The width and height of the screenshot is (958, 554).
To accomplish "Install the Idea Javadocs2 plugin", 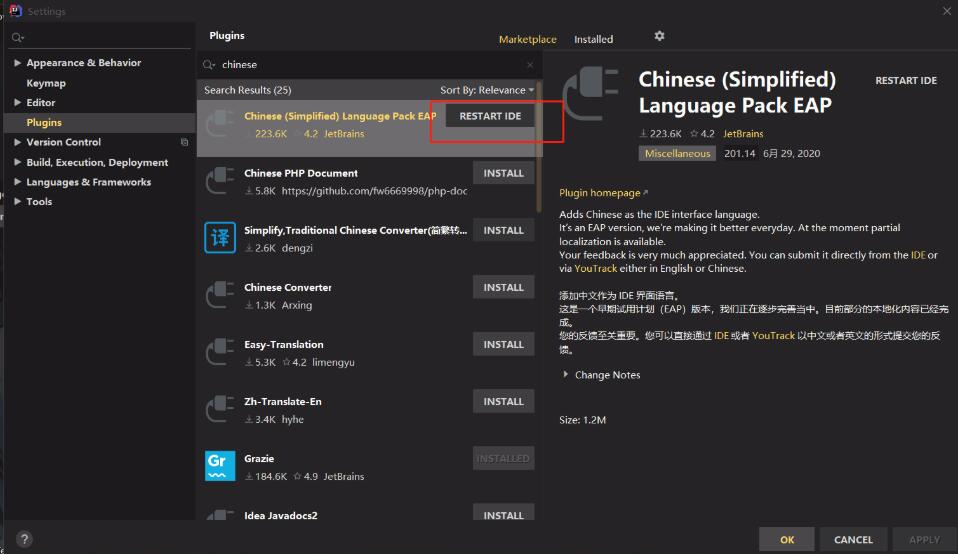I will (x=503, y=513).
